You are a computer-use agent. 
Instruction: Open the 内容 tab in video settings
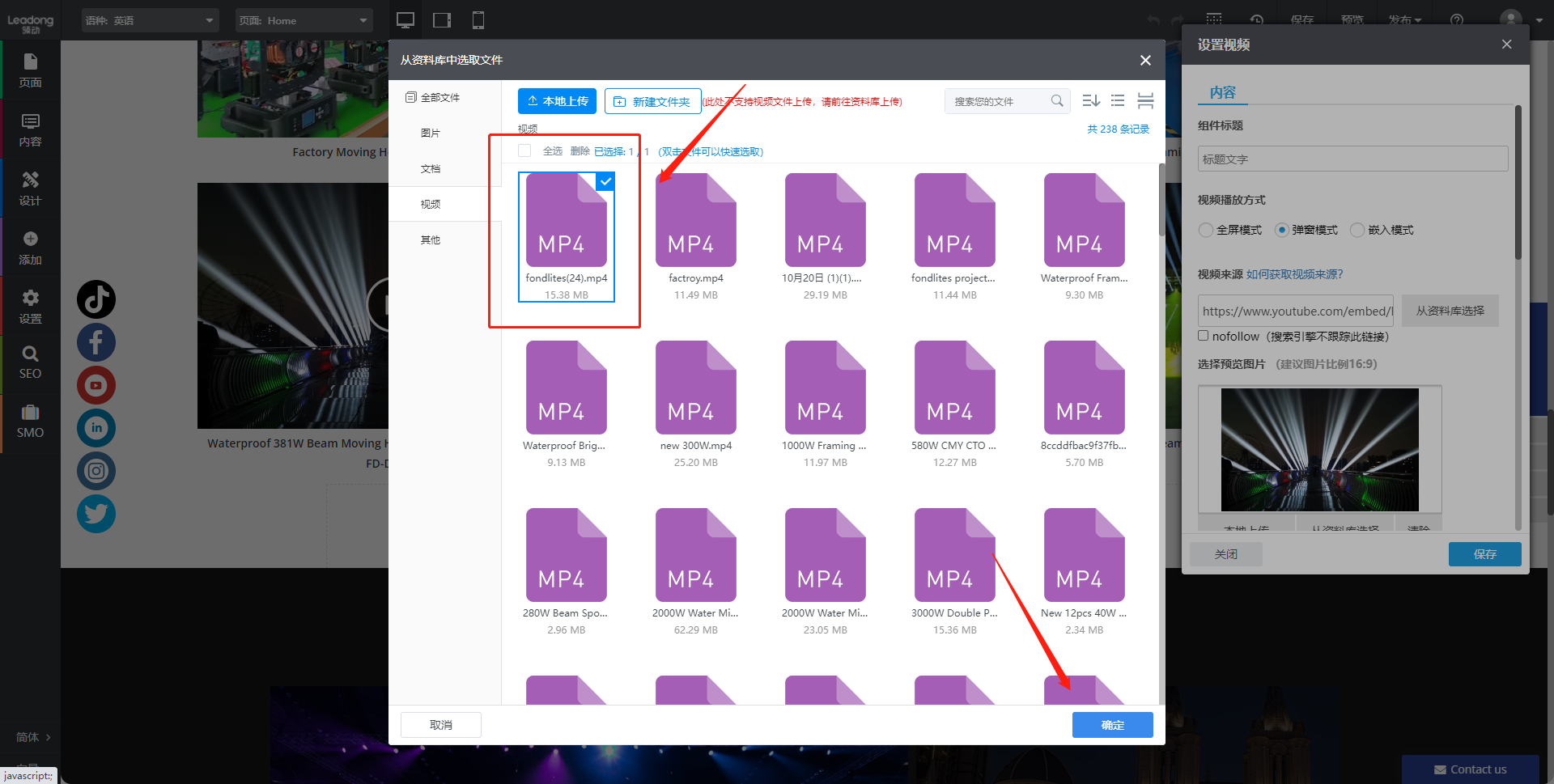1222,92
